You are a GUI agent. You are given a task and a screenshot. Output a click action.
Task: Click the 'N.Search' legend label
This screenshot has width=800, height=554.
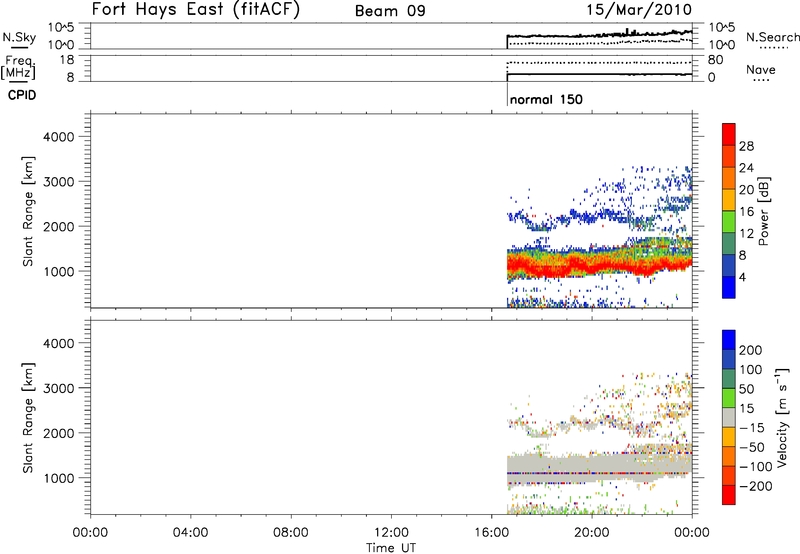pos(772,37)
